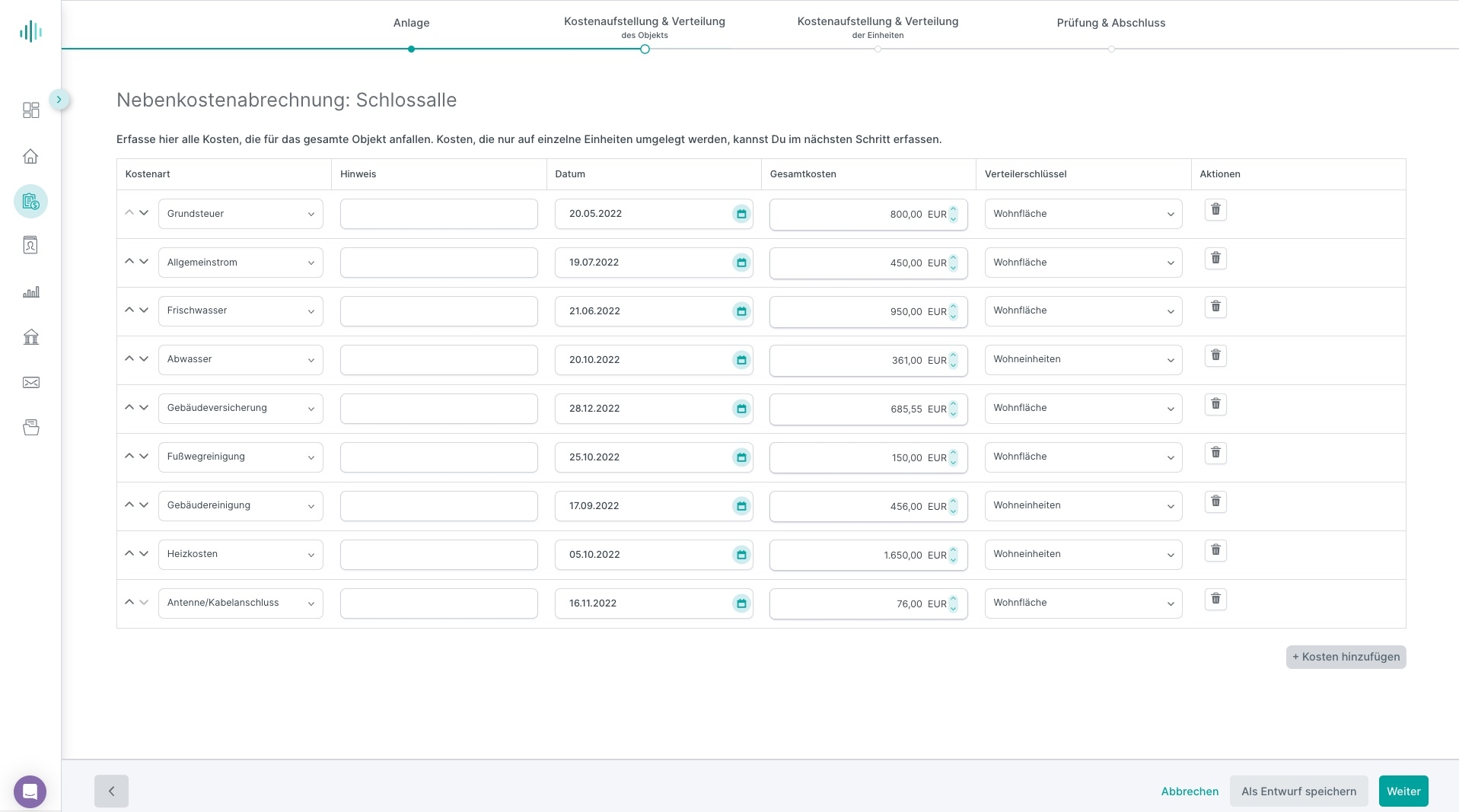Open the calendar picker for 20.05.2022
1459x812 pixels.
point(741,214)
